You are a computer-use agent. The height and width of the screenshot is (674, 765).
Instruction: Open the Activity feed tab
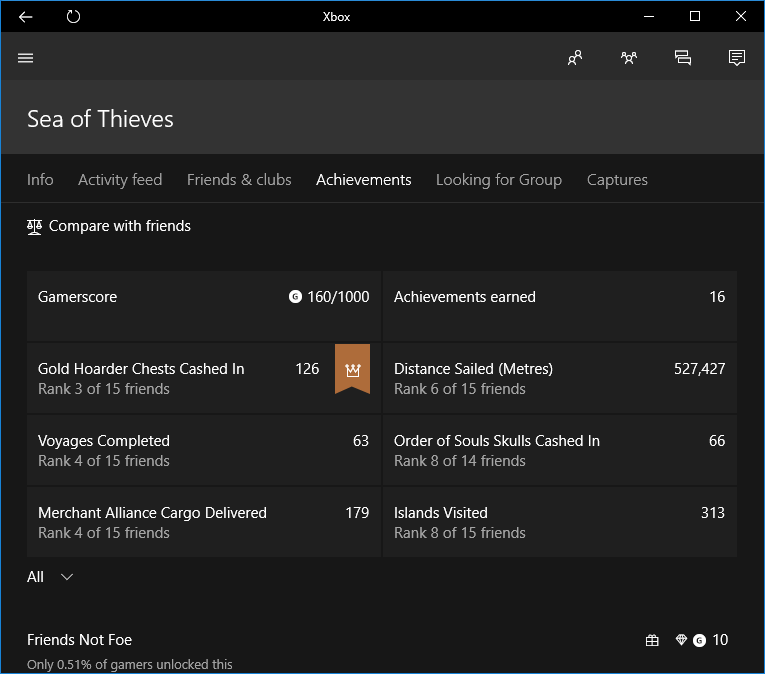coord(120,180)
